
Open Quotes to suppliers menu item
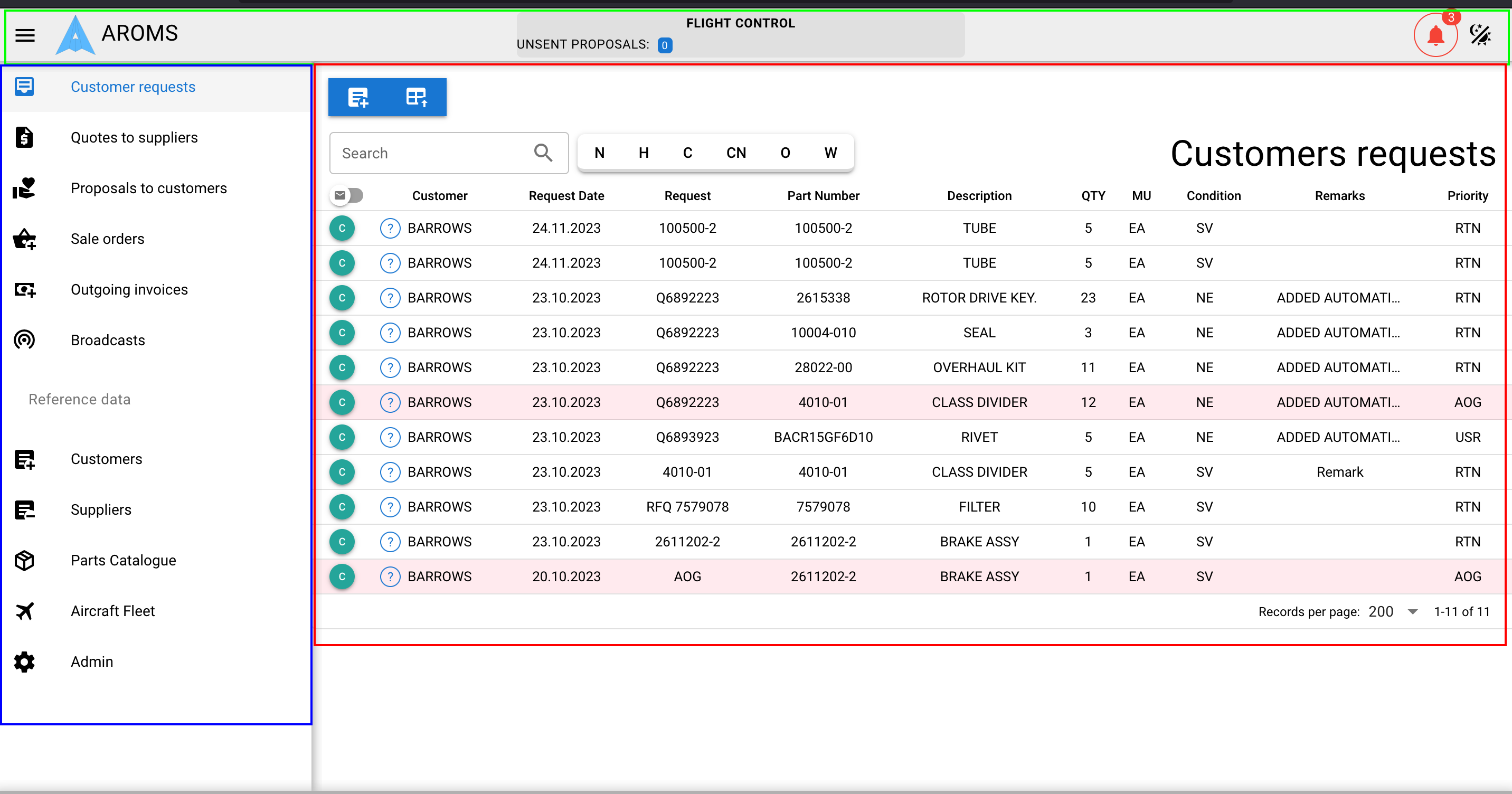pyautogui.click(x=135, y=138)
